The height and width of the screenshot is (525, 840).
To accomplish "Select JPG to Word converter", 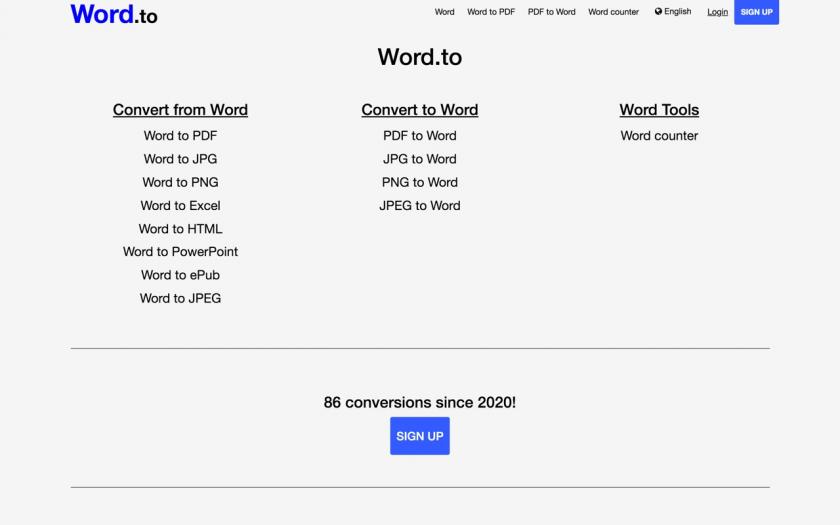I will [x=419, y=159].
